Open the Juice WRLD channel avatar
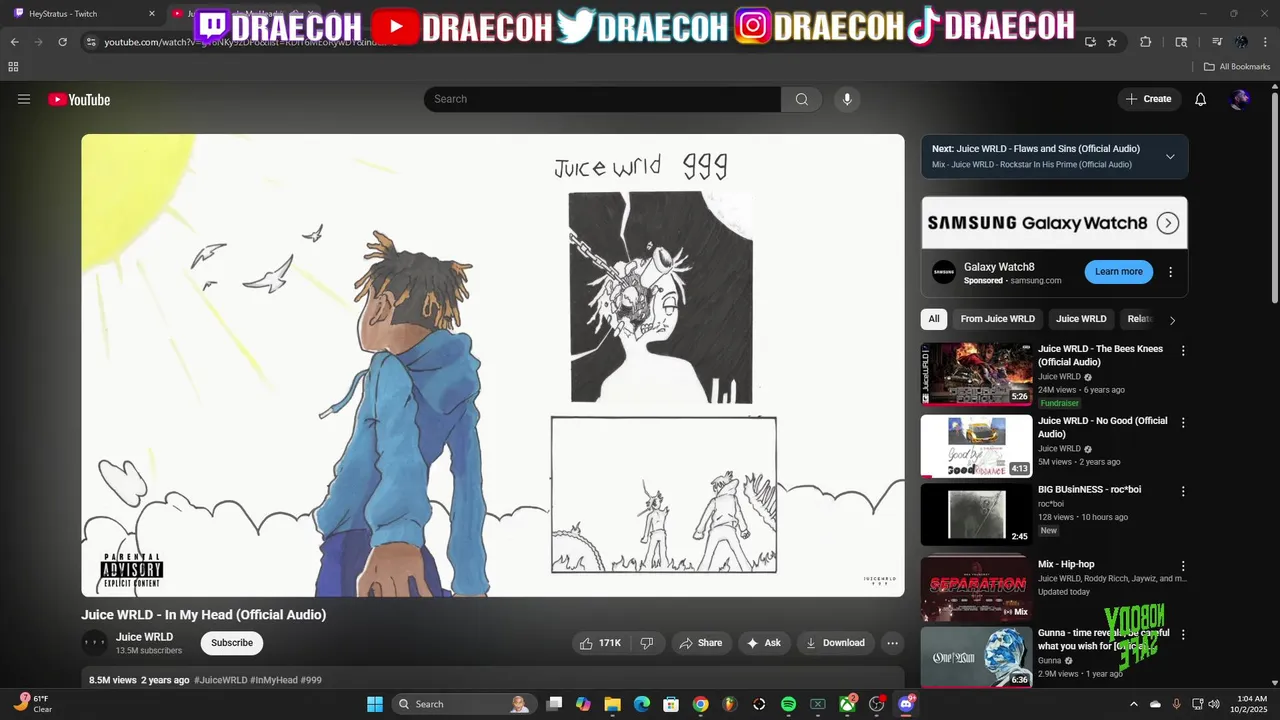1280x720 pixels. pos(94,643)
